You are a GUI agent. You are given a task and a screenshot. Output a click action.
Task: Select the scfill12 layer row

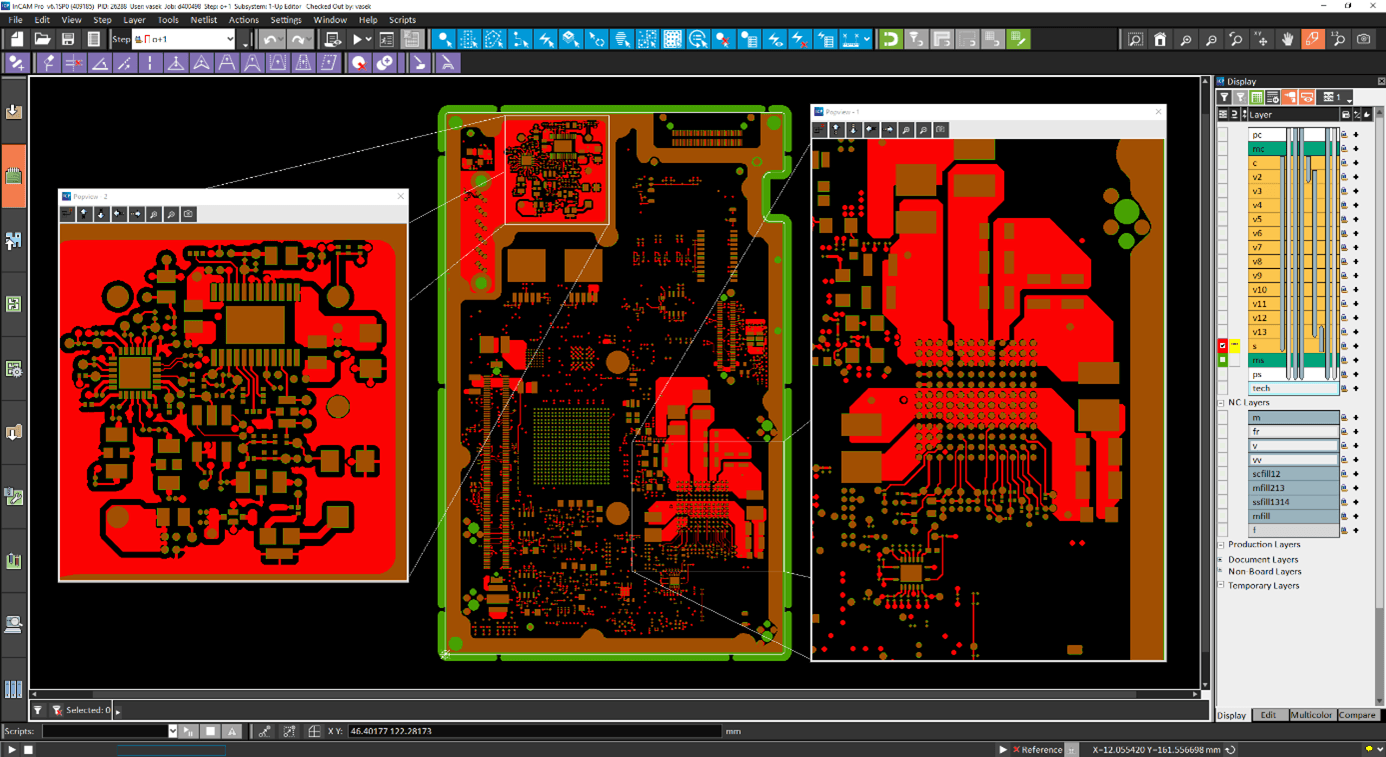(1292, 474)
